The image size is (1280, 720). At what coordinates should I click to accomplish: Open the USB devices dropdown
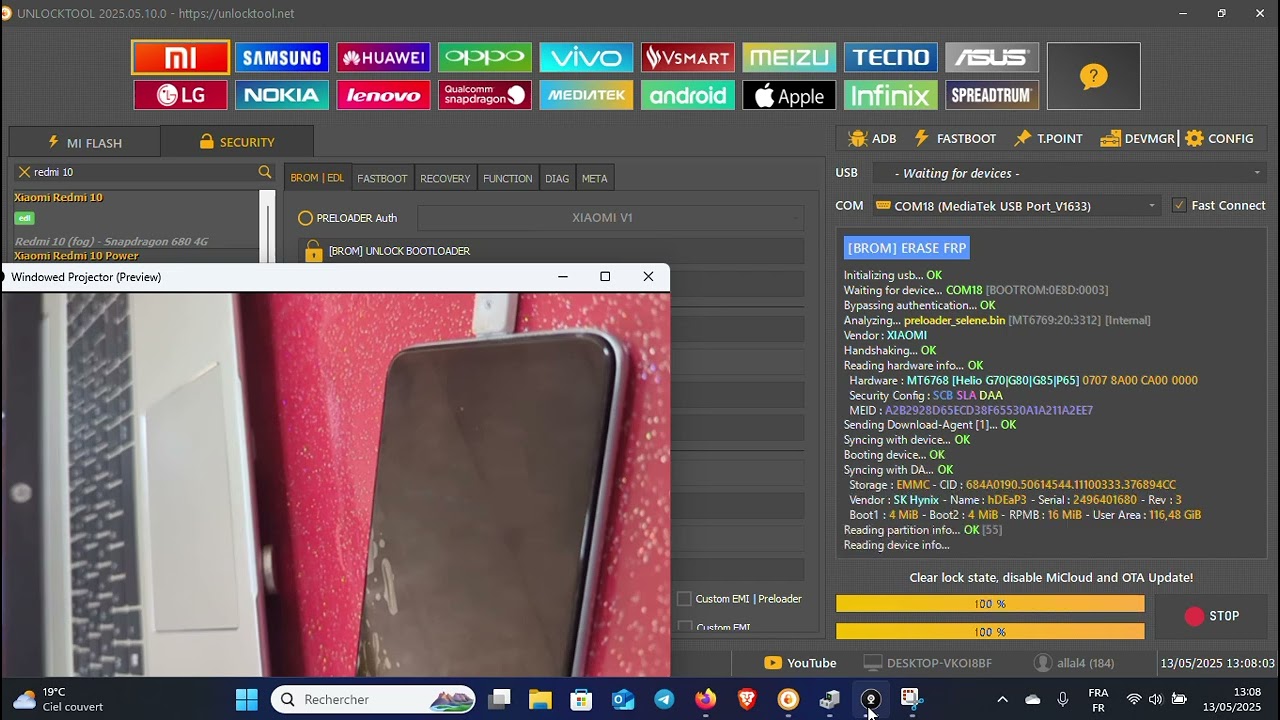(x=1069, y=173)
